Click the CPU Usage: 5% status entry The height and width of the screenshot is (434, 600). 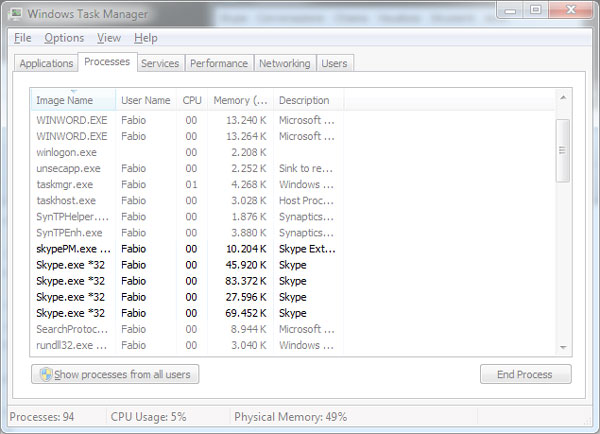(148, 417)
